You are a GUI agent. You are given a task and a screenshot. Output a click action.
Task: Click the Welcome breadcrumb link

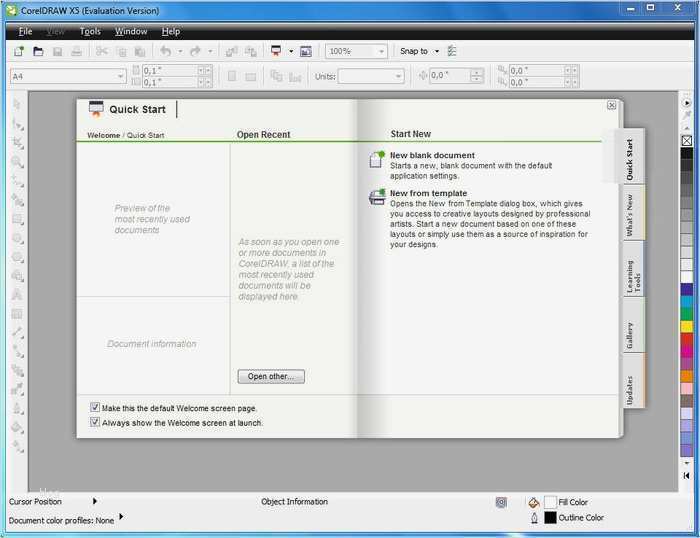(104, 135)
